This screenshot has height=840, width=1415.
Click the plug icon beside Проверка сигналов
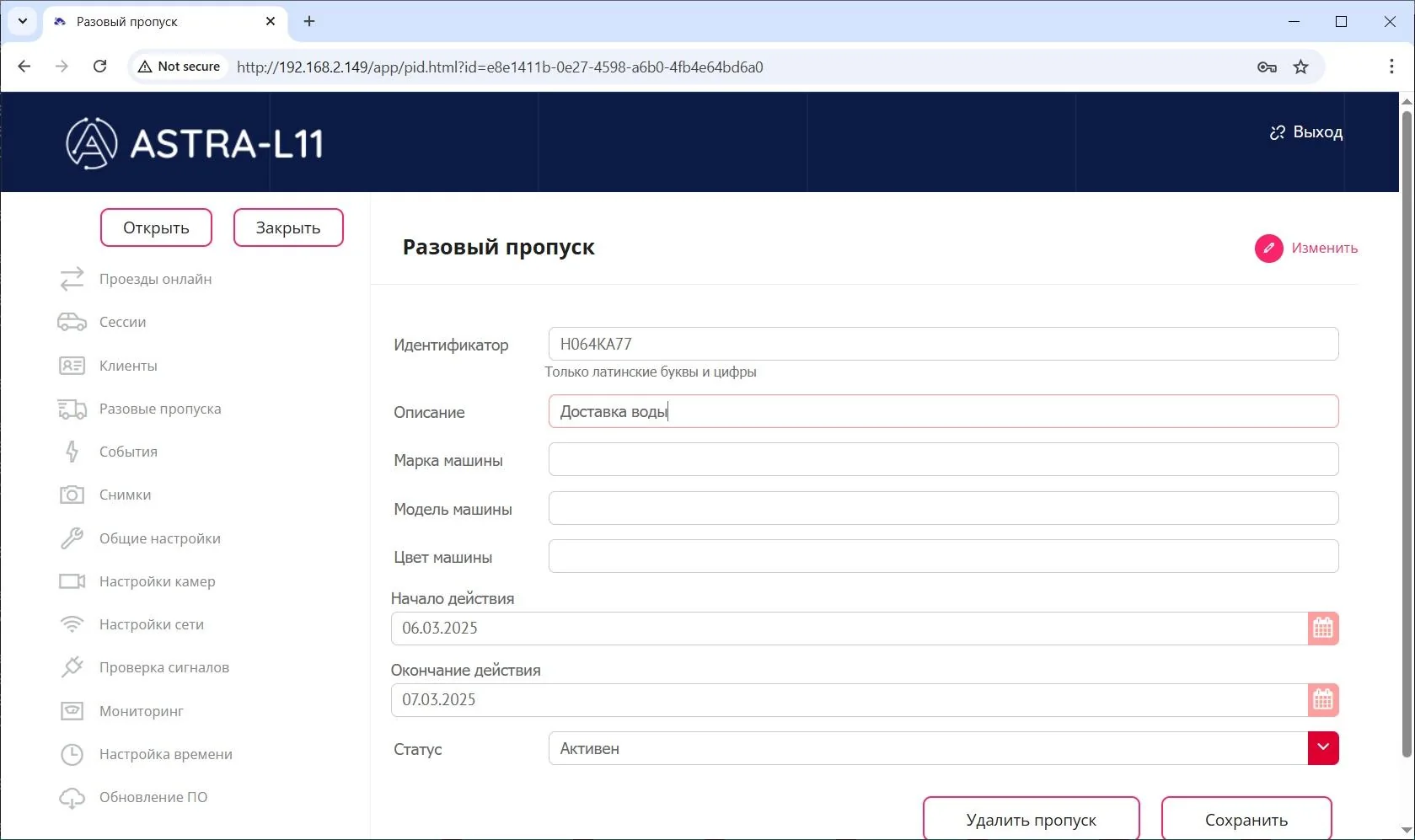72,667
